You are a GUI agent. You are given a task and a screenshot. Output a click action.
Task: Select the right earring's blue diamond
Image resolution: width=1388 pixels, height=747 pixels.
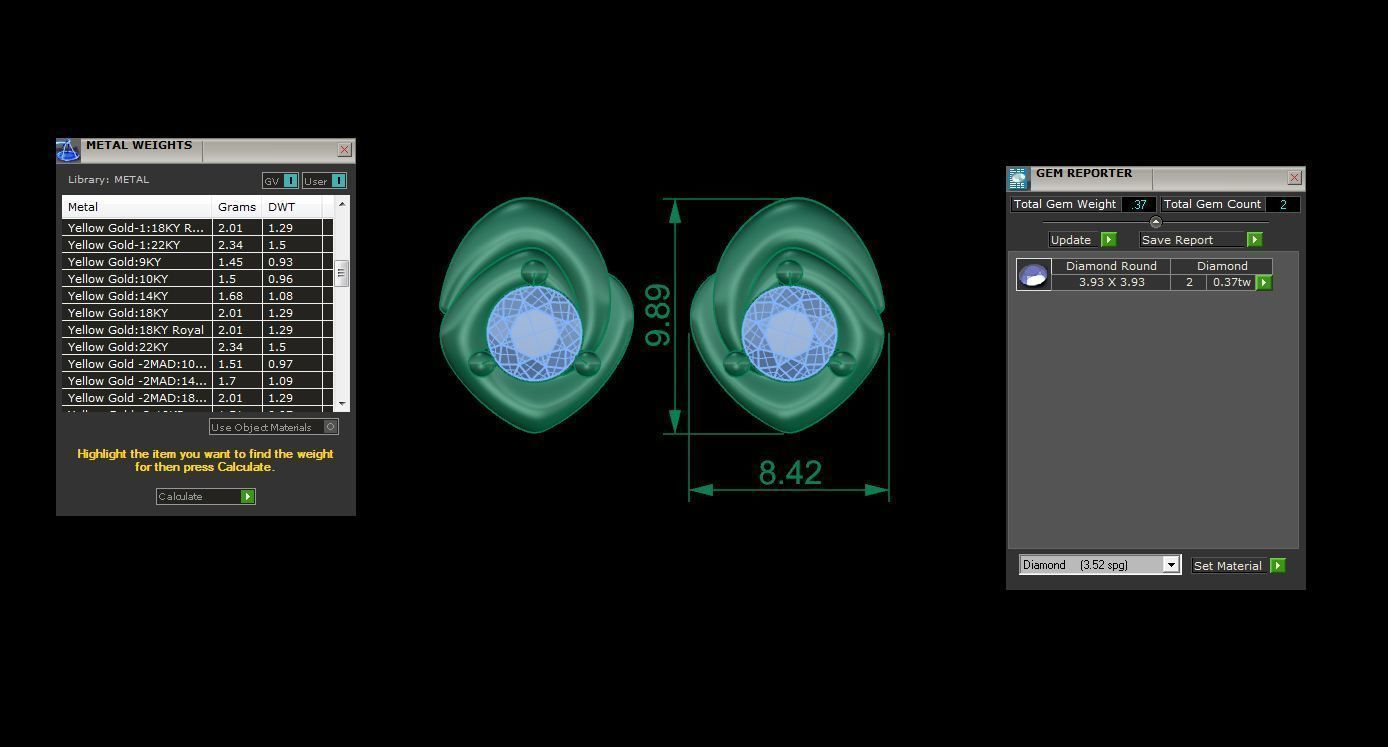(789, 333)
